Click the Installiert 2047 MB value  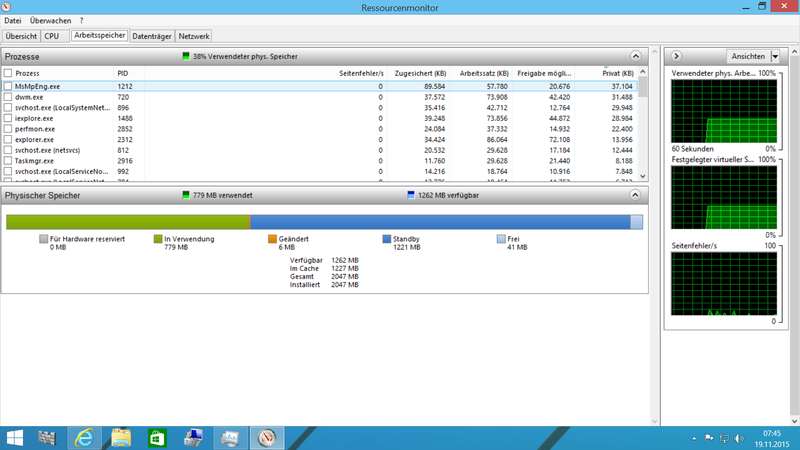pos(345,285)
